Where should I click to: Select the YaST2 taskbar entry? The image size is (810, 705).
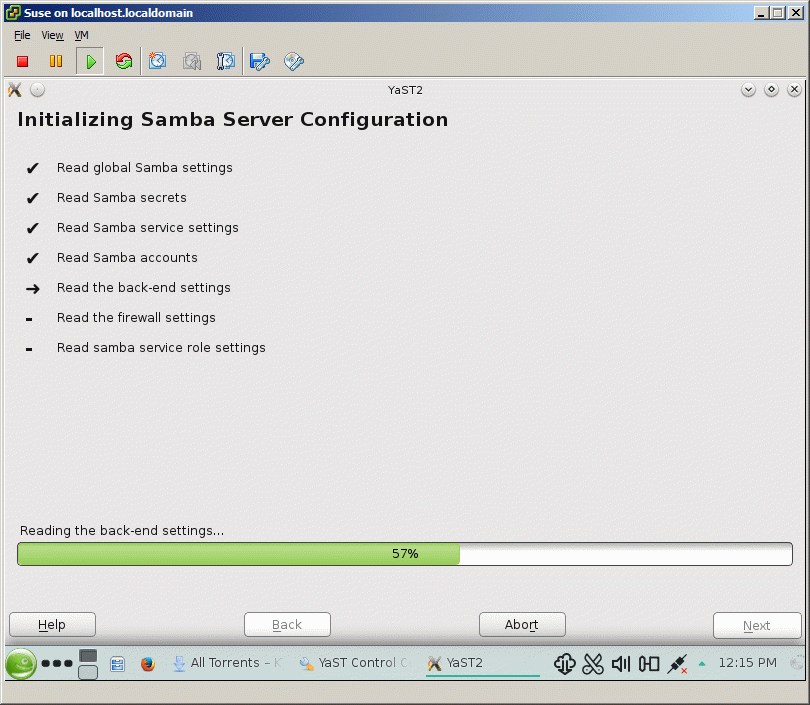[483, 663]
